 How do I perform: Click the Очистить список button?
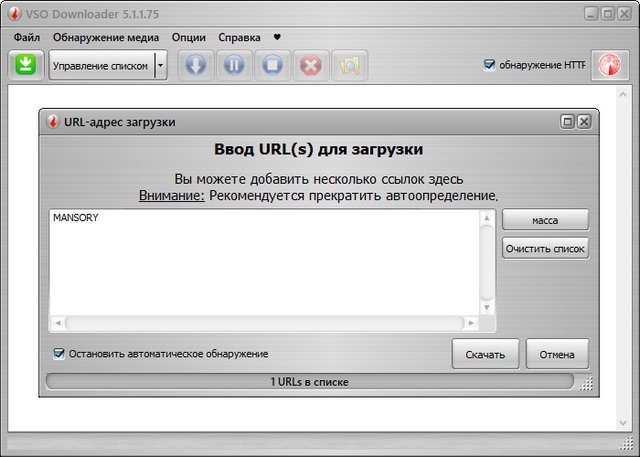(545, 248)
